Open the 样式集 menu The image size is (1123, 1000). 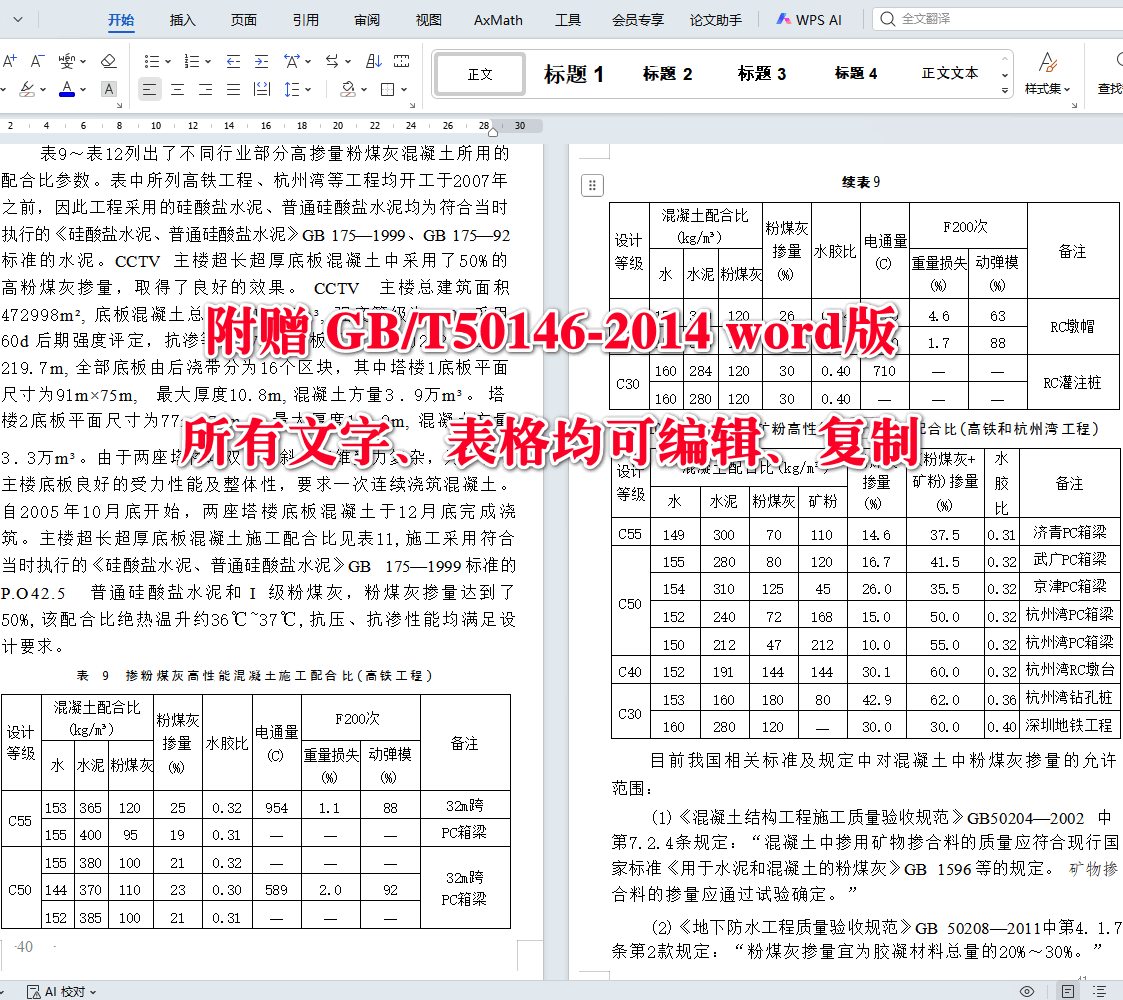[x=1048, y=74]
